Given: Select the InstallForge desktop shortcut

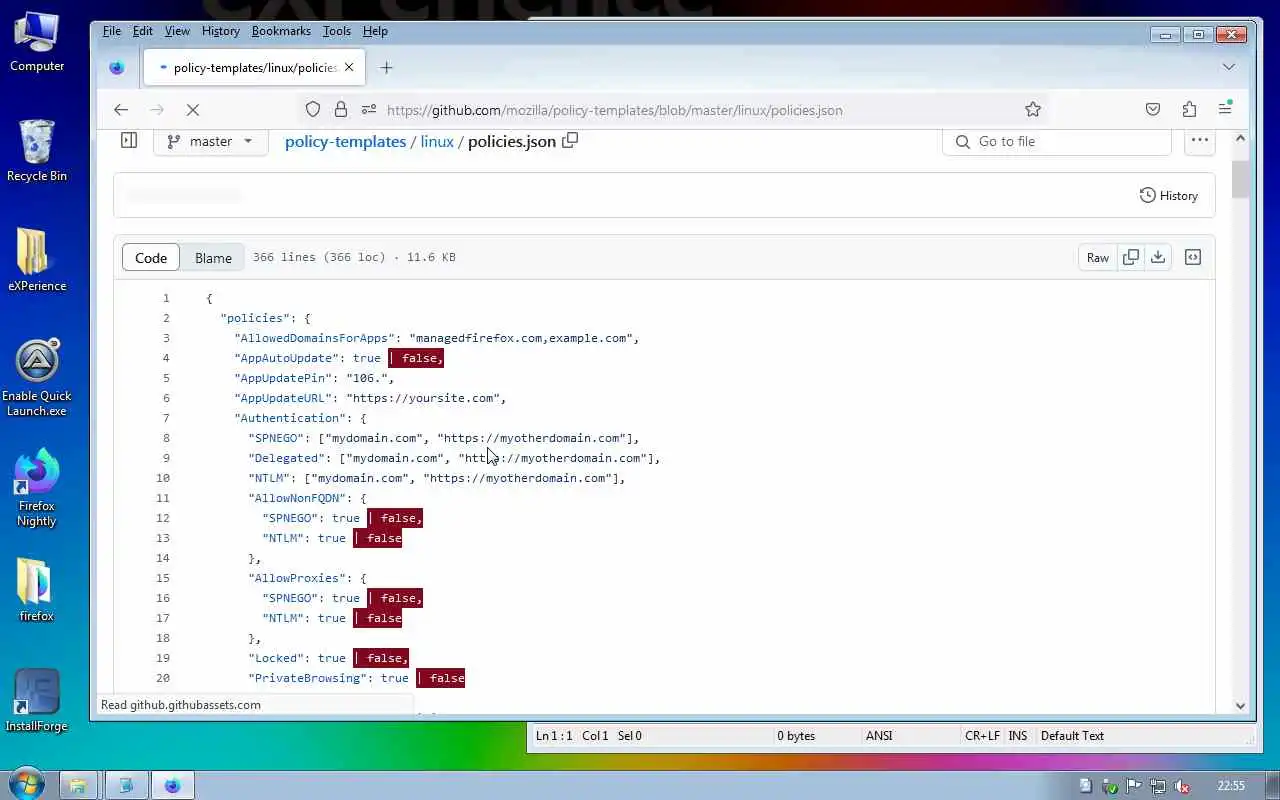Looking at the screenshot, I should point(37,701).
